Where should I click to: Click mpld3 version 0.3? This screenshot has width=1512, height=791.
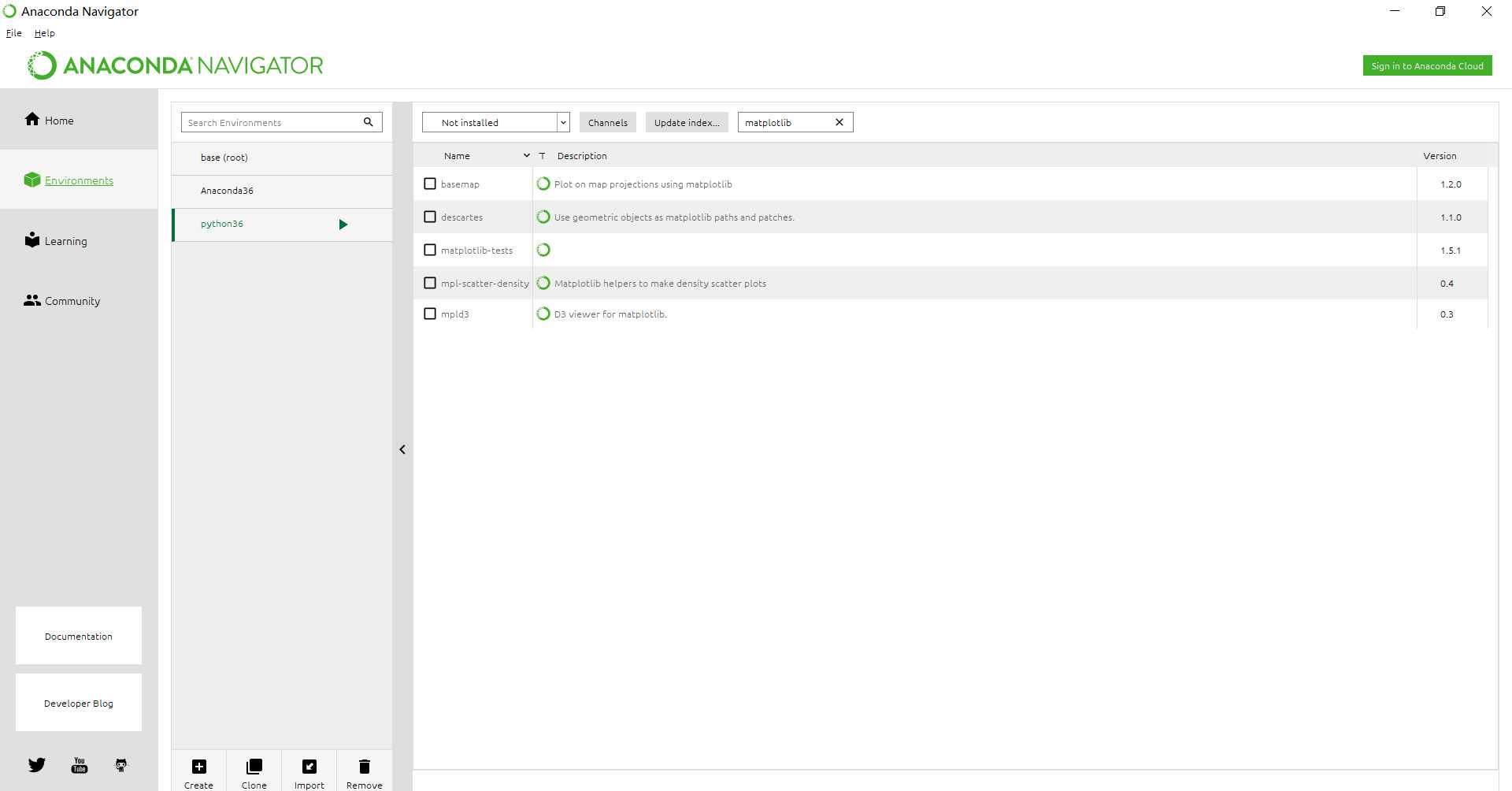pyautogui.click(x=1447, y=314)
